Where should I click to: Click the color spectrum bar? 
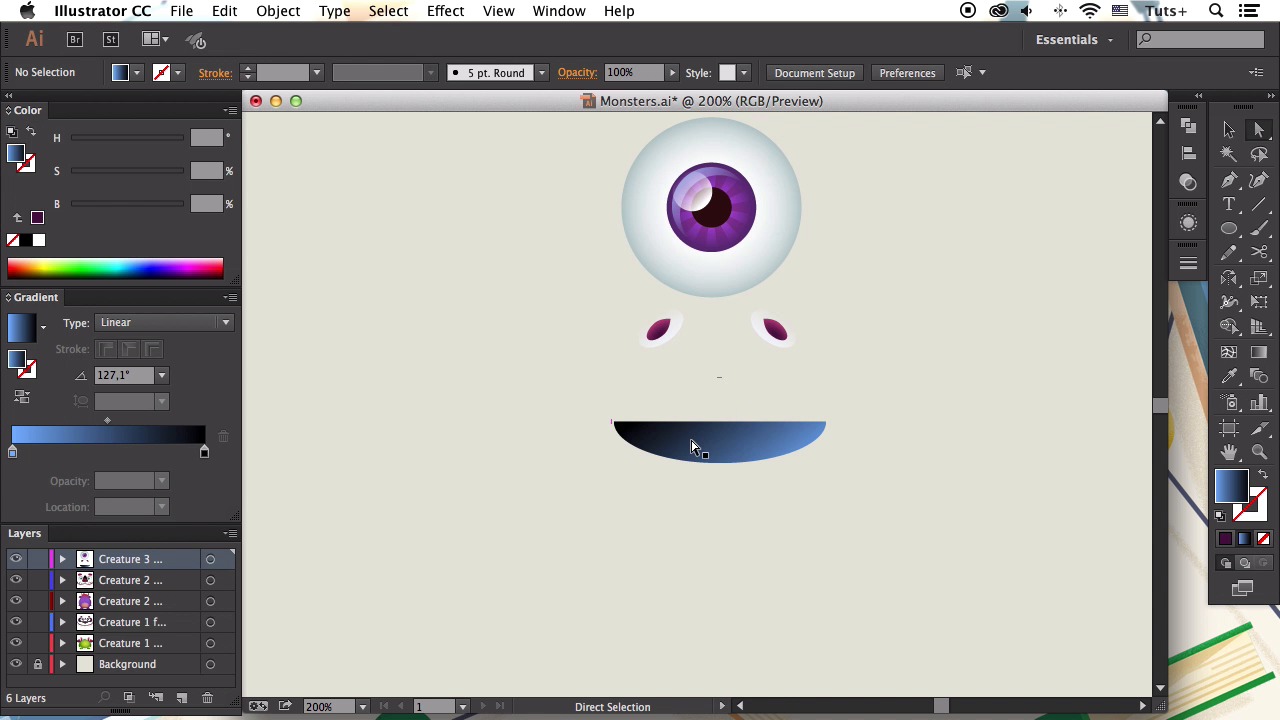[115, 268]
